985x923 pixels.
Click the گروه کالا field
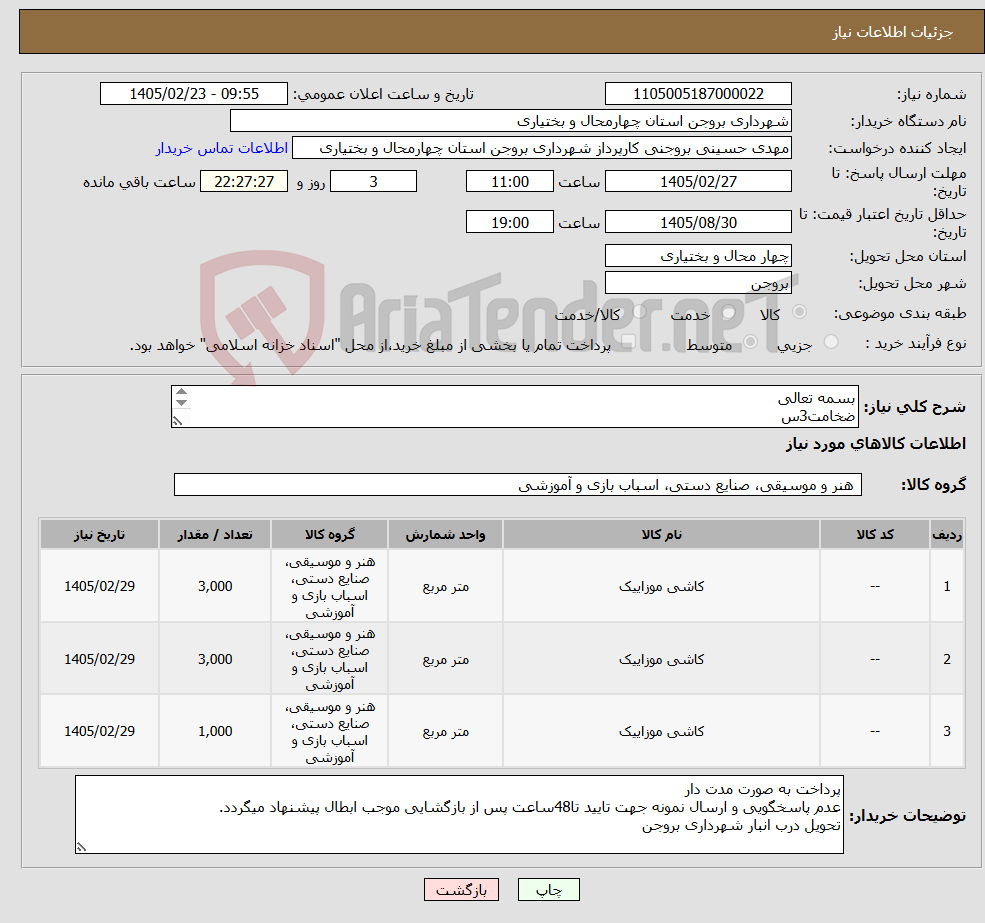tap(518, 484)
